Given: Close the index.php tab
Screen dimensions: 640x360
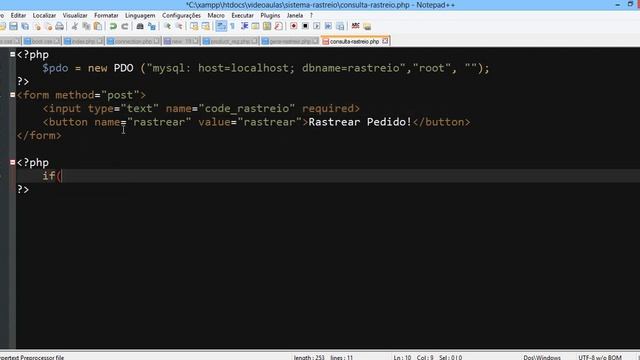Looking at the screenshot, I should click(100, 41).
